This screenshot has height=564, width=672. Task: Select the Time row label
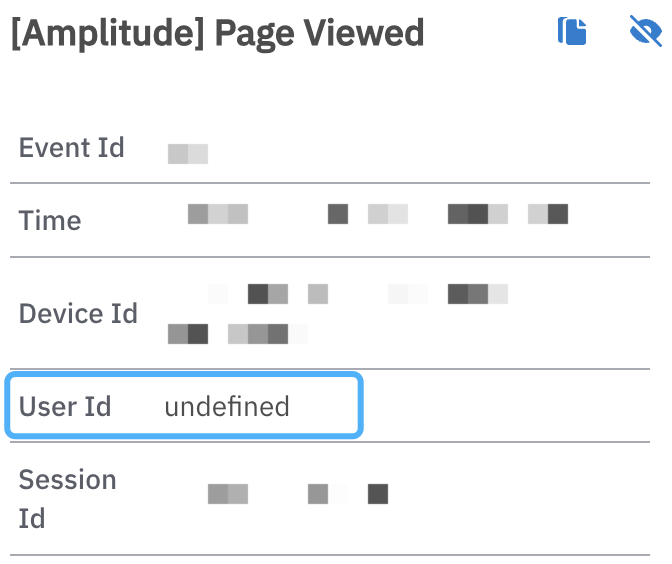point(50,220)
